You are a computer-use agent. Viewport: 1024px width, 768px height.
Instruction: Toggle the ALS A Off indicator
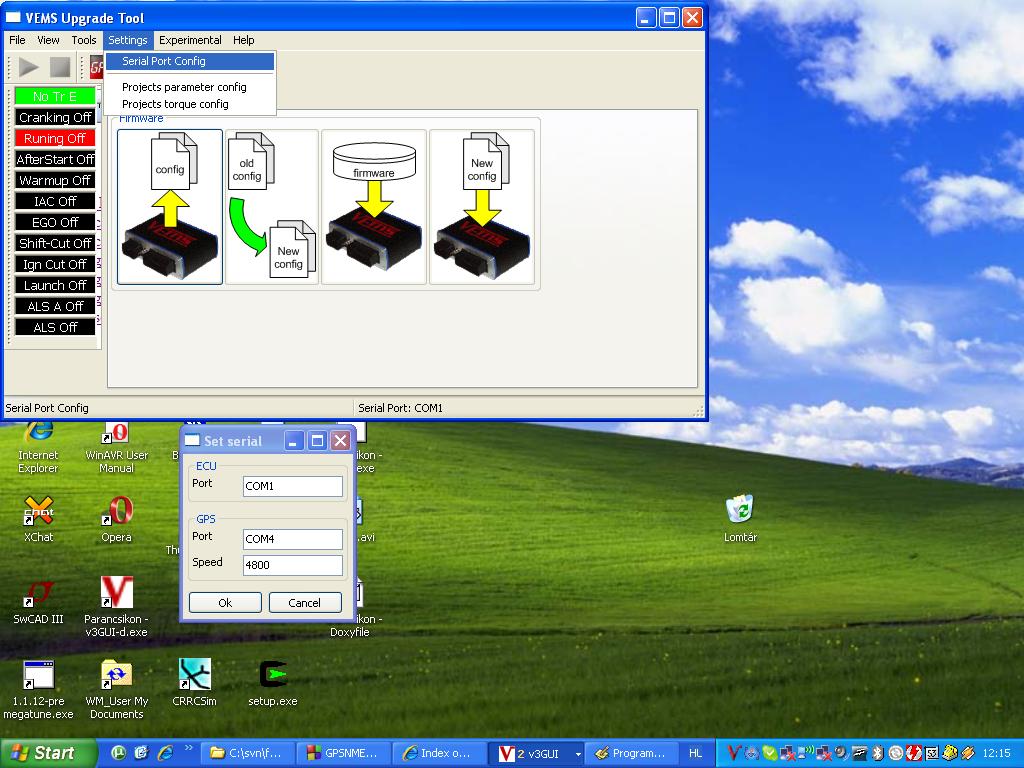(x=55, y=306)
